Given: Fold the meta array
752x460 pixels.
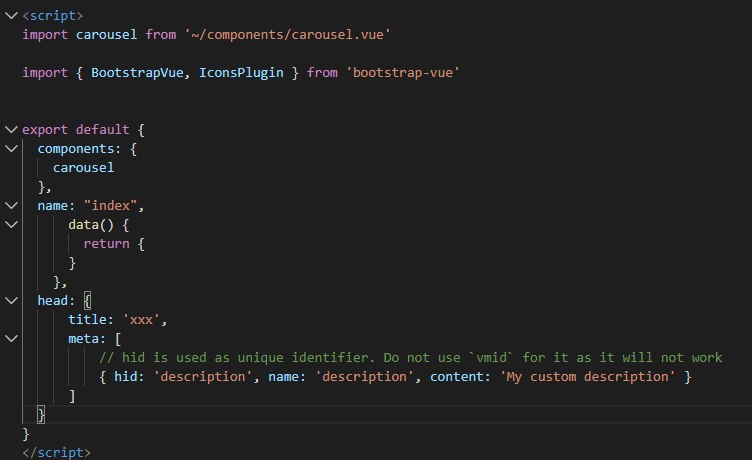Looking at the screenshot, I should point(11,339).
